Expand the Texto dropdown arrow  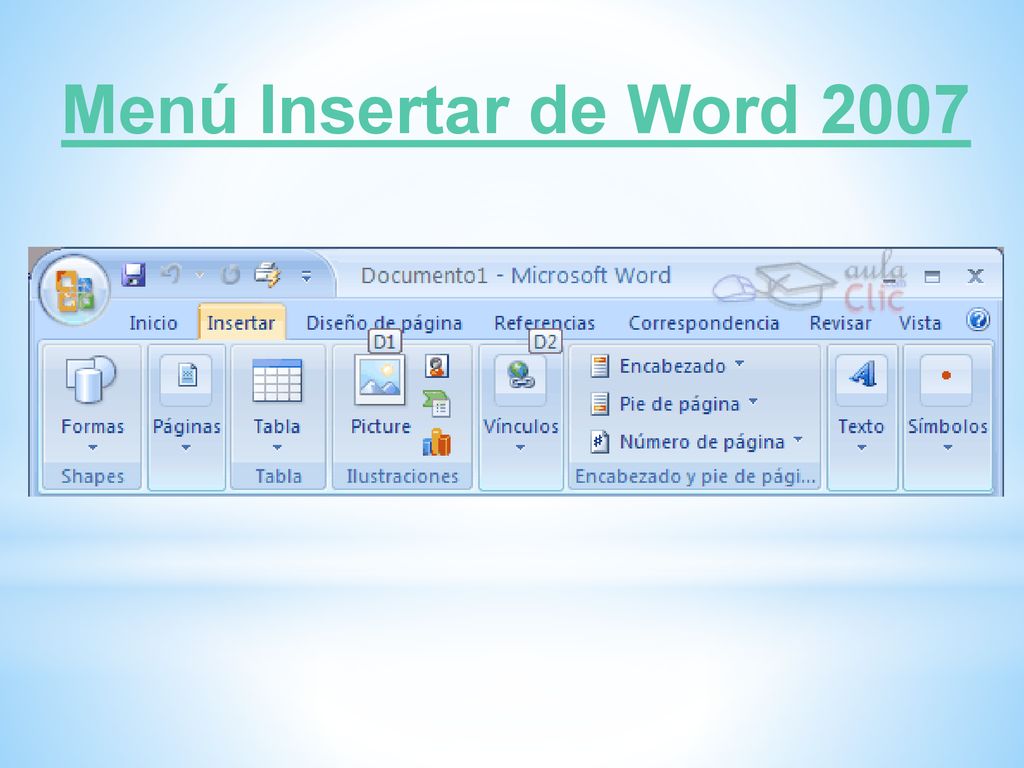861,448
